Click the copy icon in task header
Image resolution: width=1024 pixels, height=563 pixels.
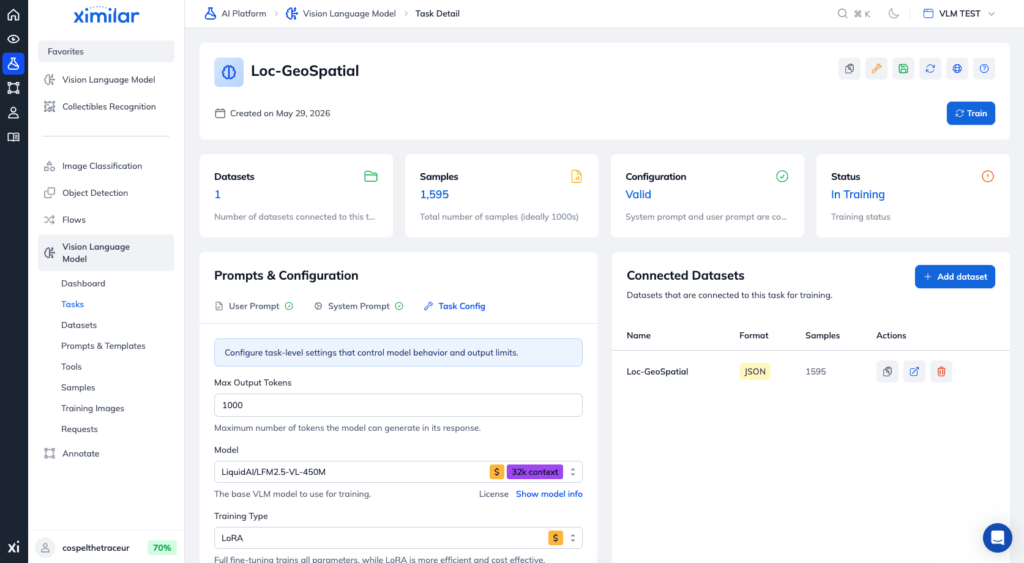(x=849, y=69)
